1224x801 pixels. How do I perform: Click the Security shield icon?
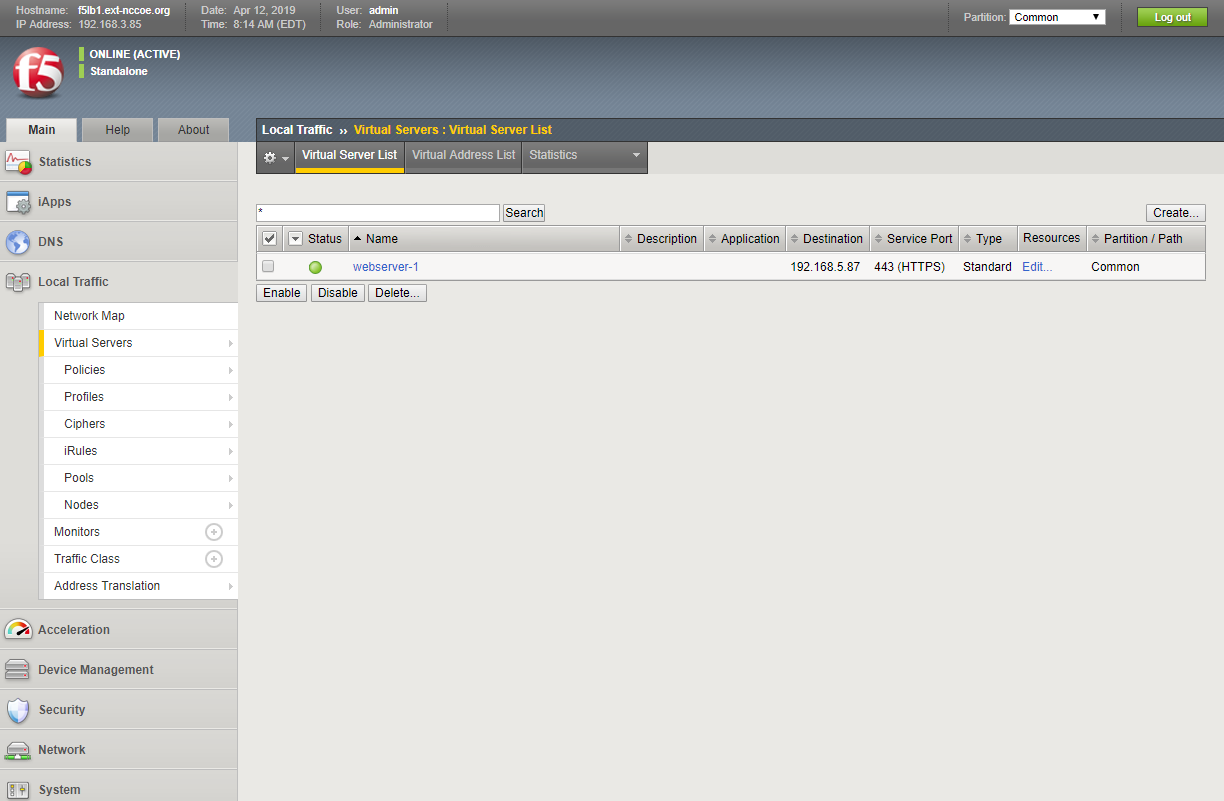click(x=19, y=710)
